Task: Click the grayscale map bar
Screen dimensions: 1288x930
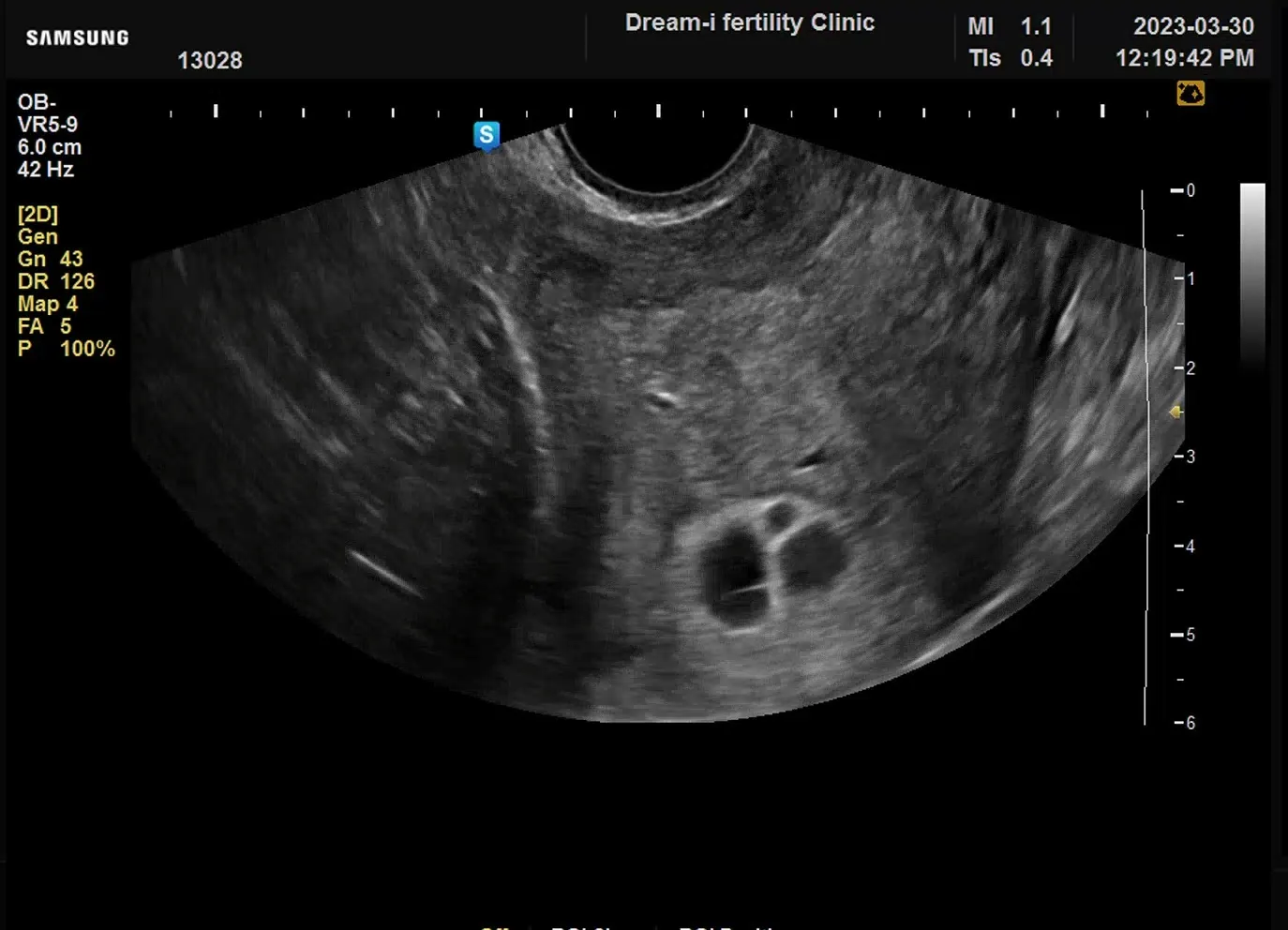Action: click(1252, 278)
